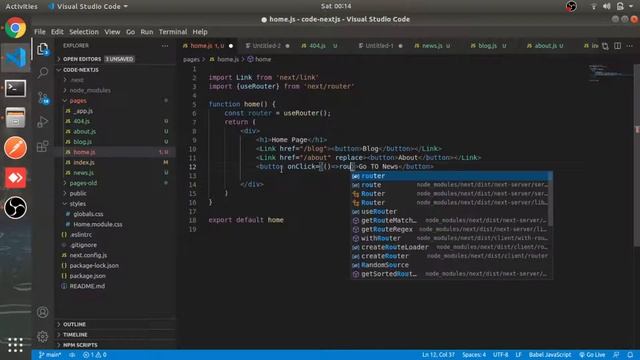Screen dimensions: 640x360
Task: Open the Terminal menu
Action: (x=173, y=32)
